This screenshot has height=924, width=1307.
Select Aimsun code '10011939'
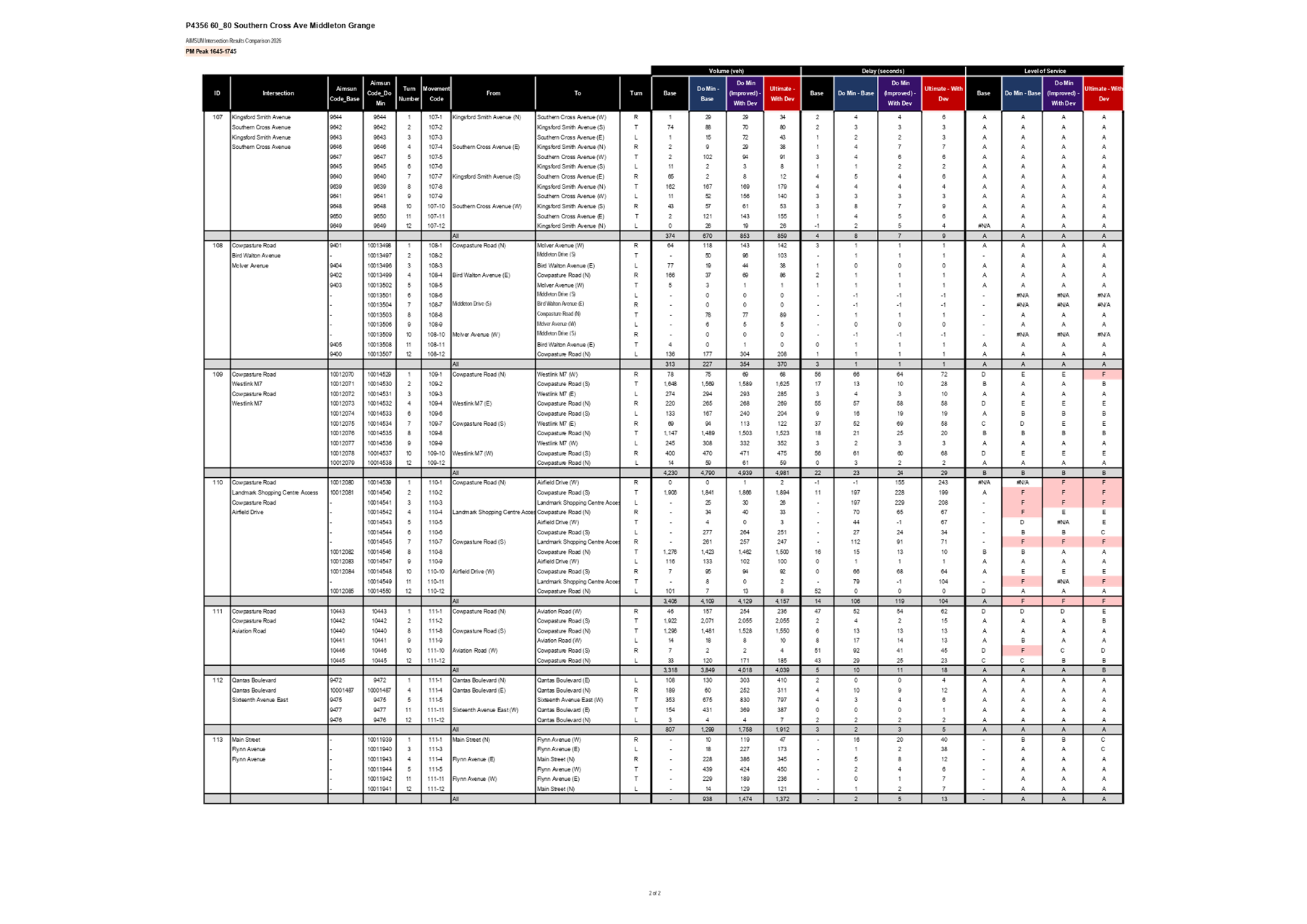(x=379, y=740)
